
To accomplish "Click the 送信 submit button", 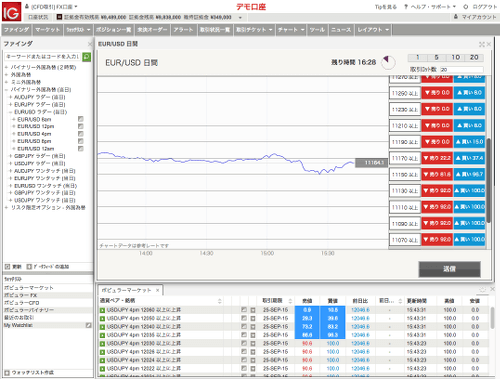I will click(x=449, y=269).
